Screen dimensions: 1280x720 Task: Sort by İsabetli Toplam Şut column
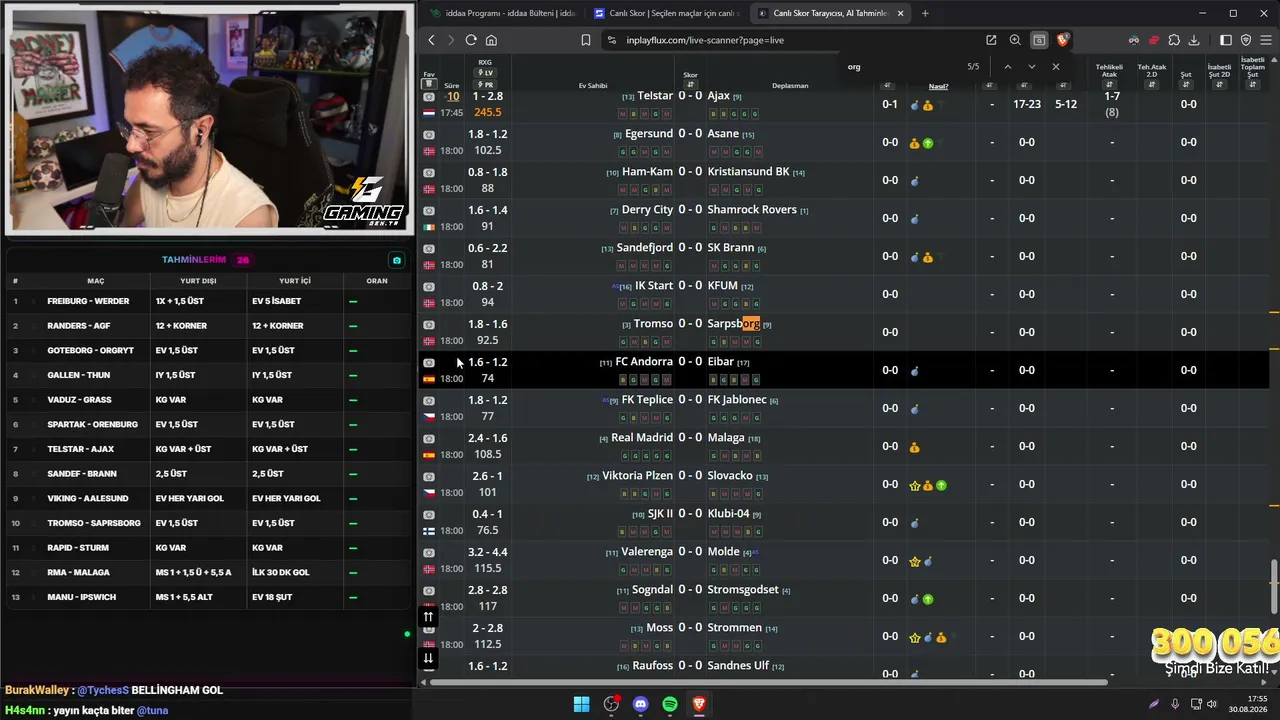tap(1252, 85)
